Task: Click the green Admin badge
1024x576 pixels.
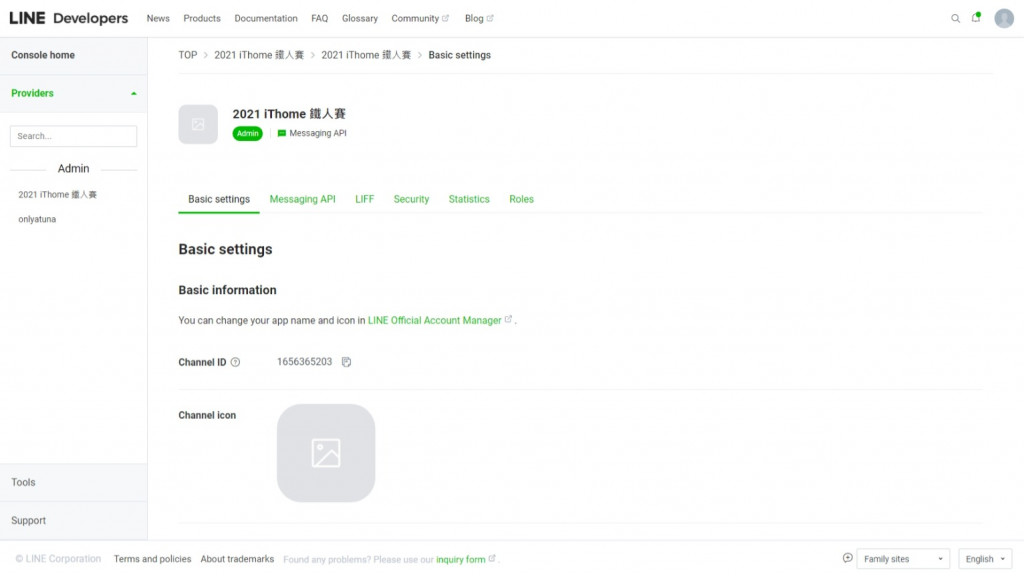Action: coord(248,133)
